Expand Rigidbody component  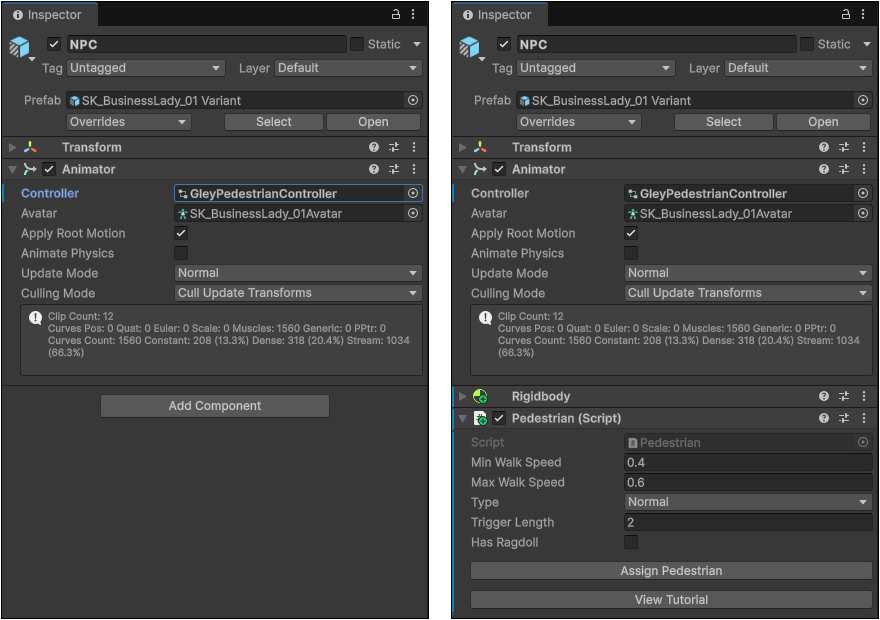click(x=462, y=396)
